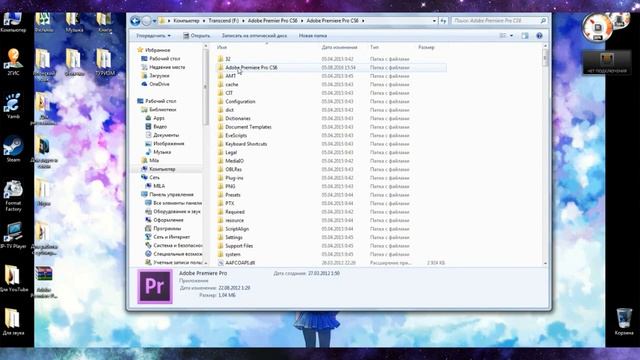Click the Refresh button next to the address bar

tap(443, 20)
